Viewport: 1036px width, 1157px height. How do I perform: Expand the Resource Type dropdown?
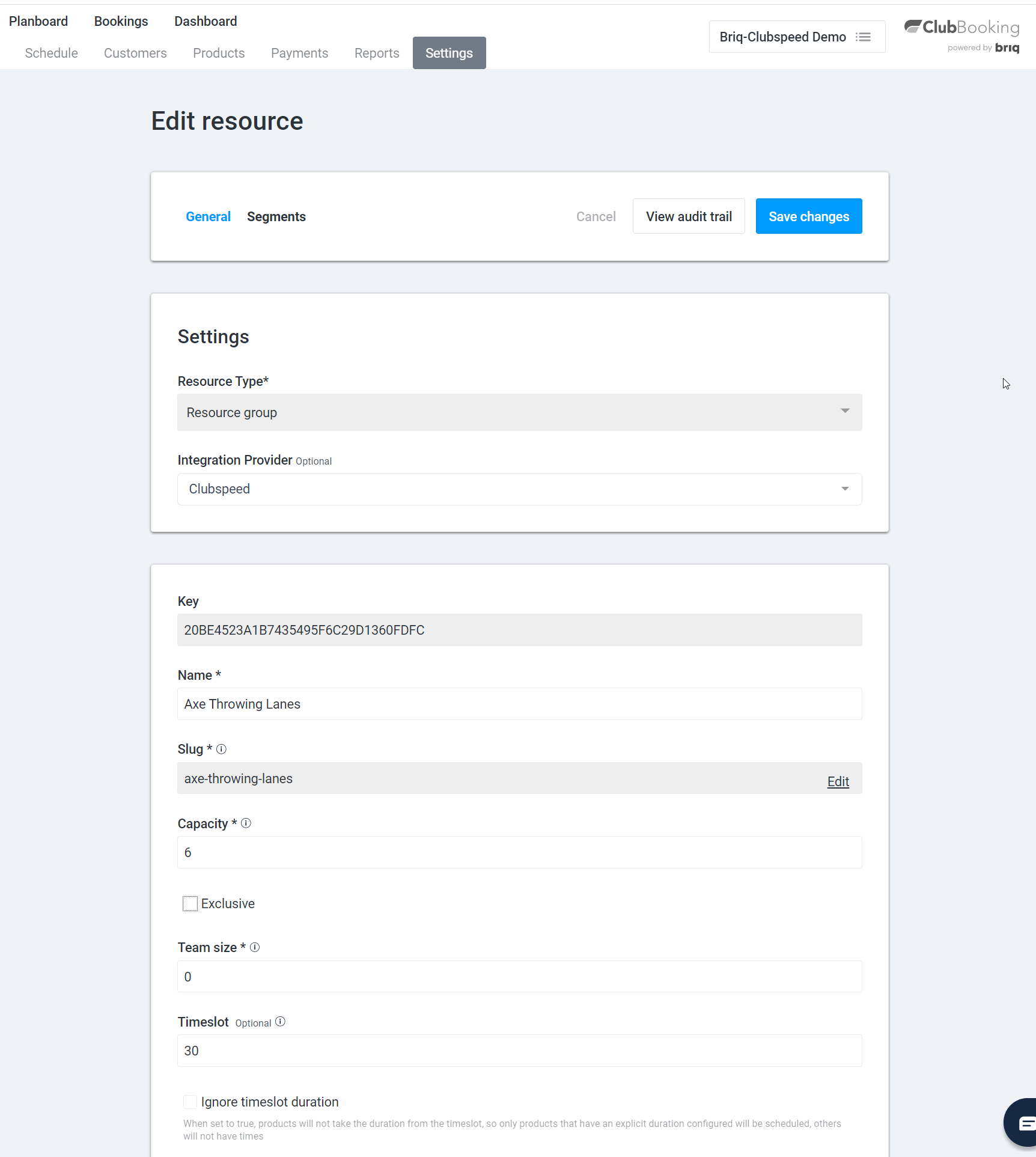click(x=519, y=412)
